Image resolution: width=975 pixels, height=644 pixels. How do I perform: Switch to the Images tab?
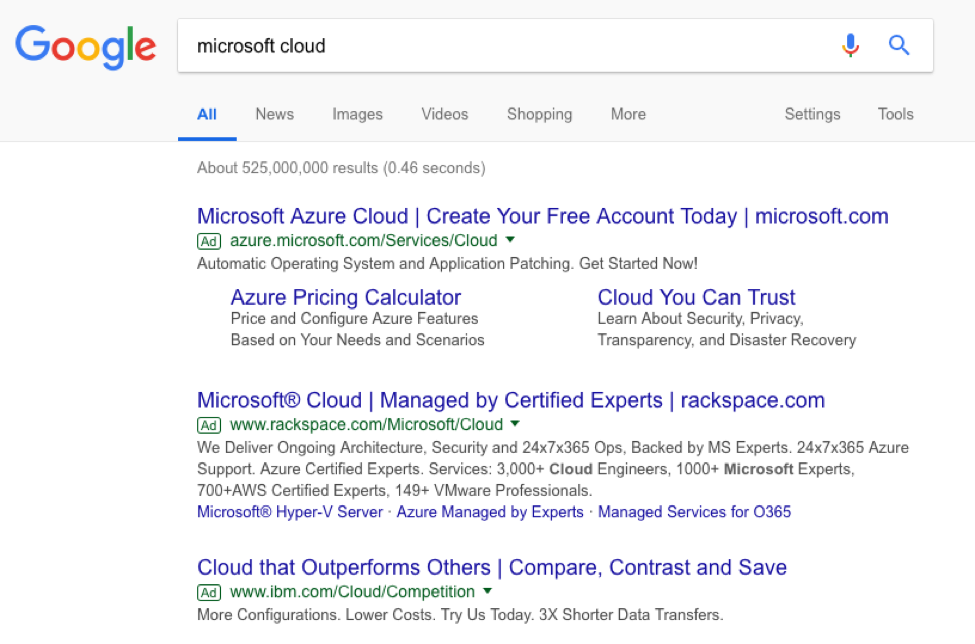pyautogui.click(x=357, y=114)
